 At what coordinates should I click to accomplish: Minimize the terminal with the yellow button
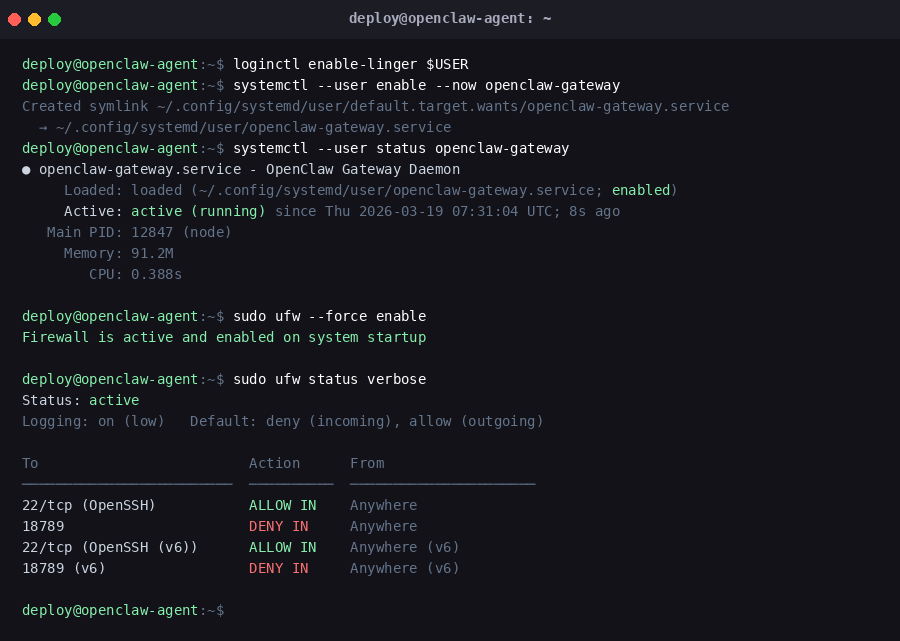pos(34,19)
